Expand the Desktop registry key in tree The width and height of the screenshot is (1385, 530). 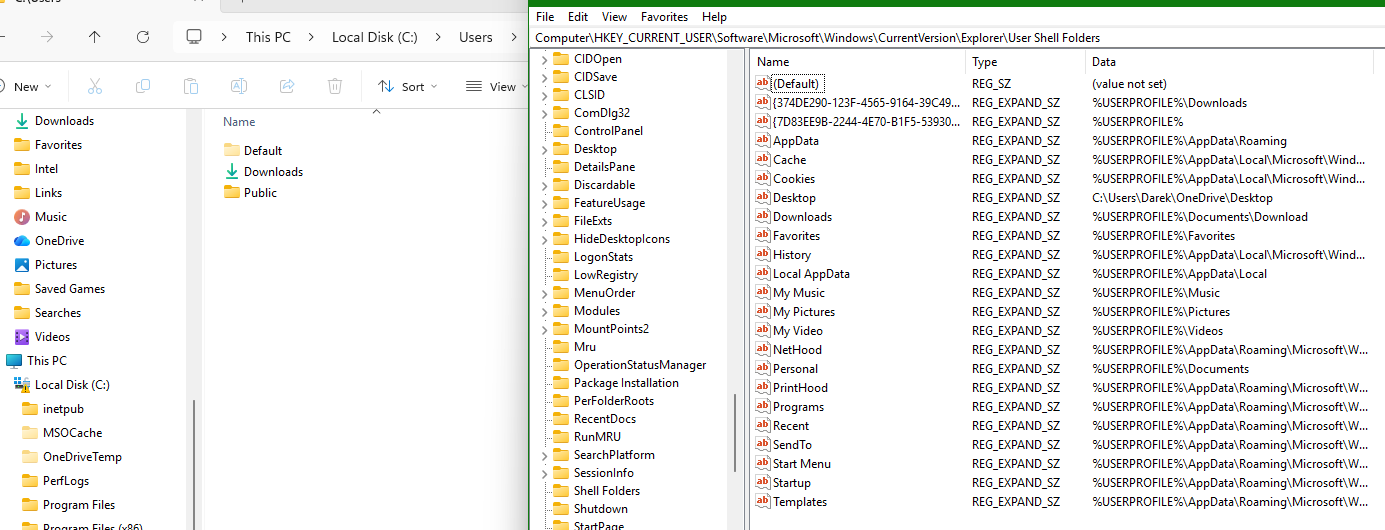[545, 149]
